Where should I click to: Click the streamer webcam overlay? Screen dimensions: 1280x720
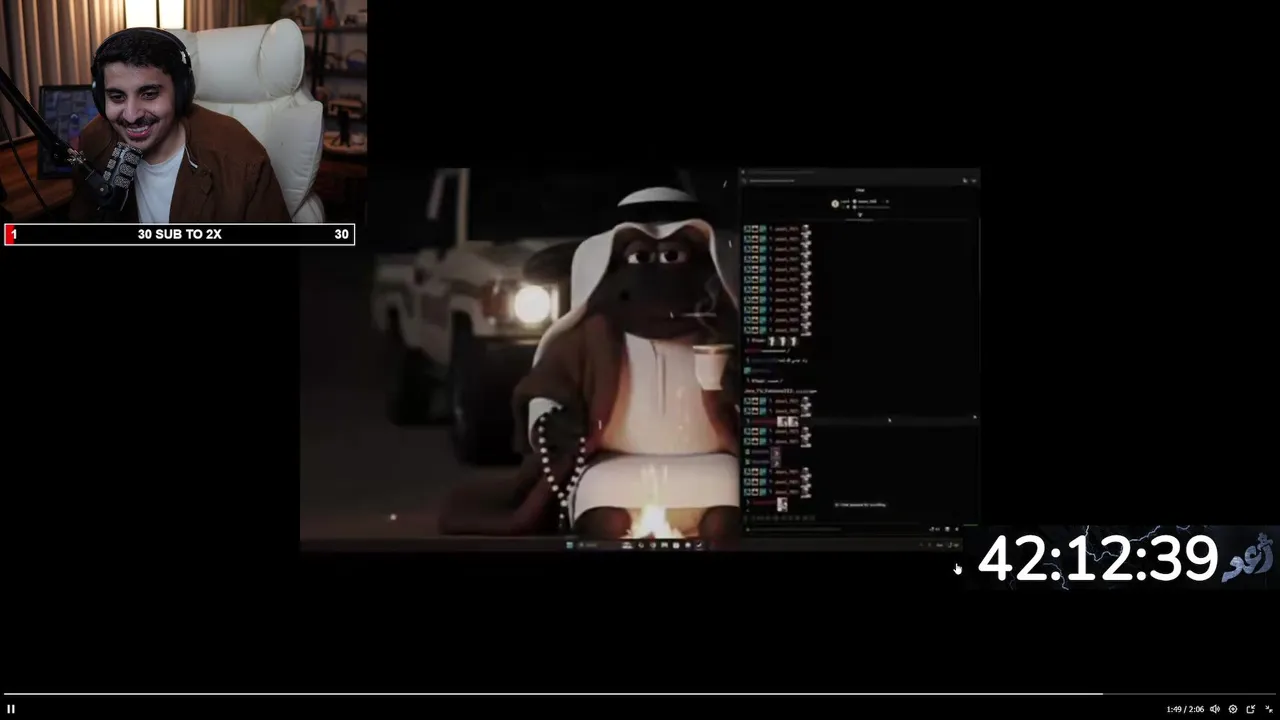pyautogui.click(x=183, y=111)
